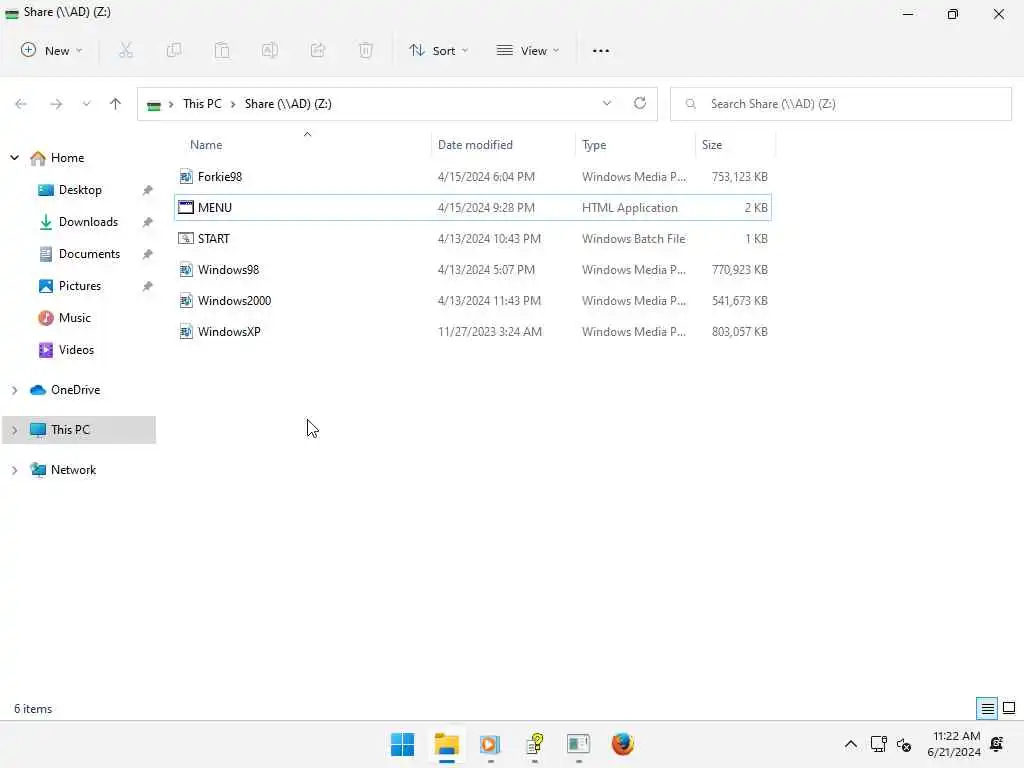Open Downloads in the navigation pane

[88, 222]
